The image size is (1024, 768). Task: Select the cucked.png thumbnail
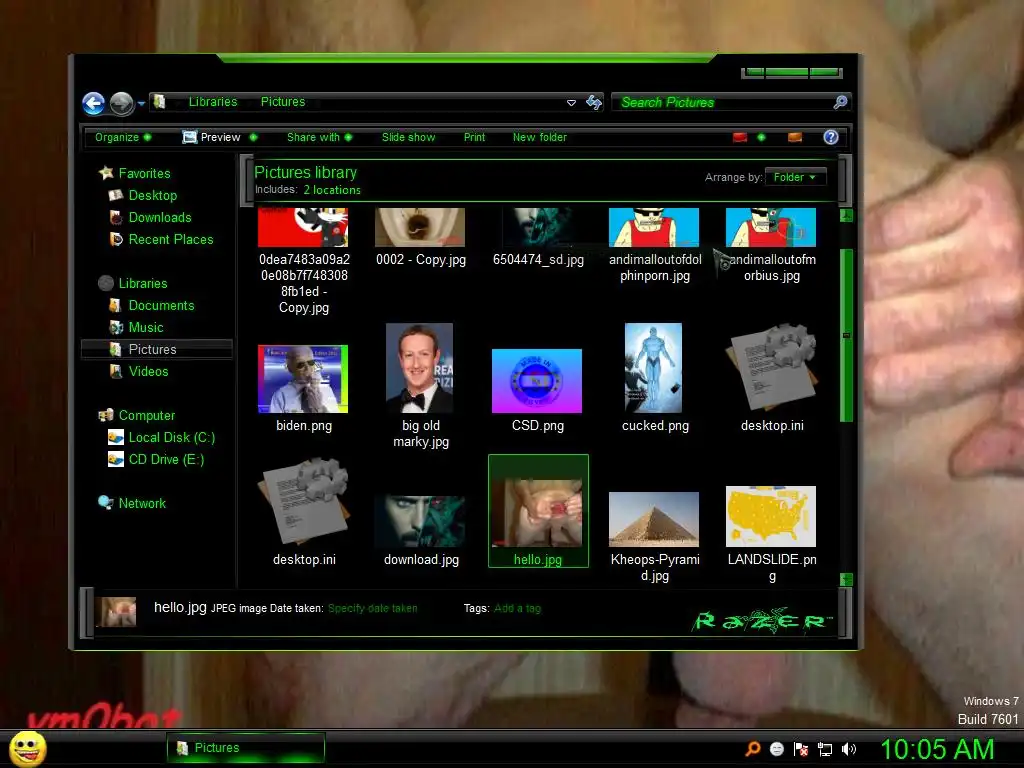click(x=653, y=368)
